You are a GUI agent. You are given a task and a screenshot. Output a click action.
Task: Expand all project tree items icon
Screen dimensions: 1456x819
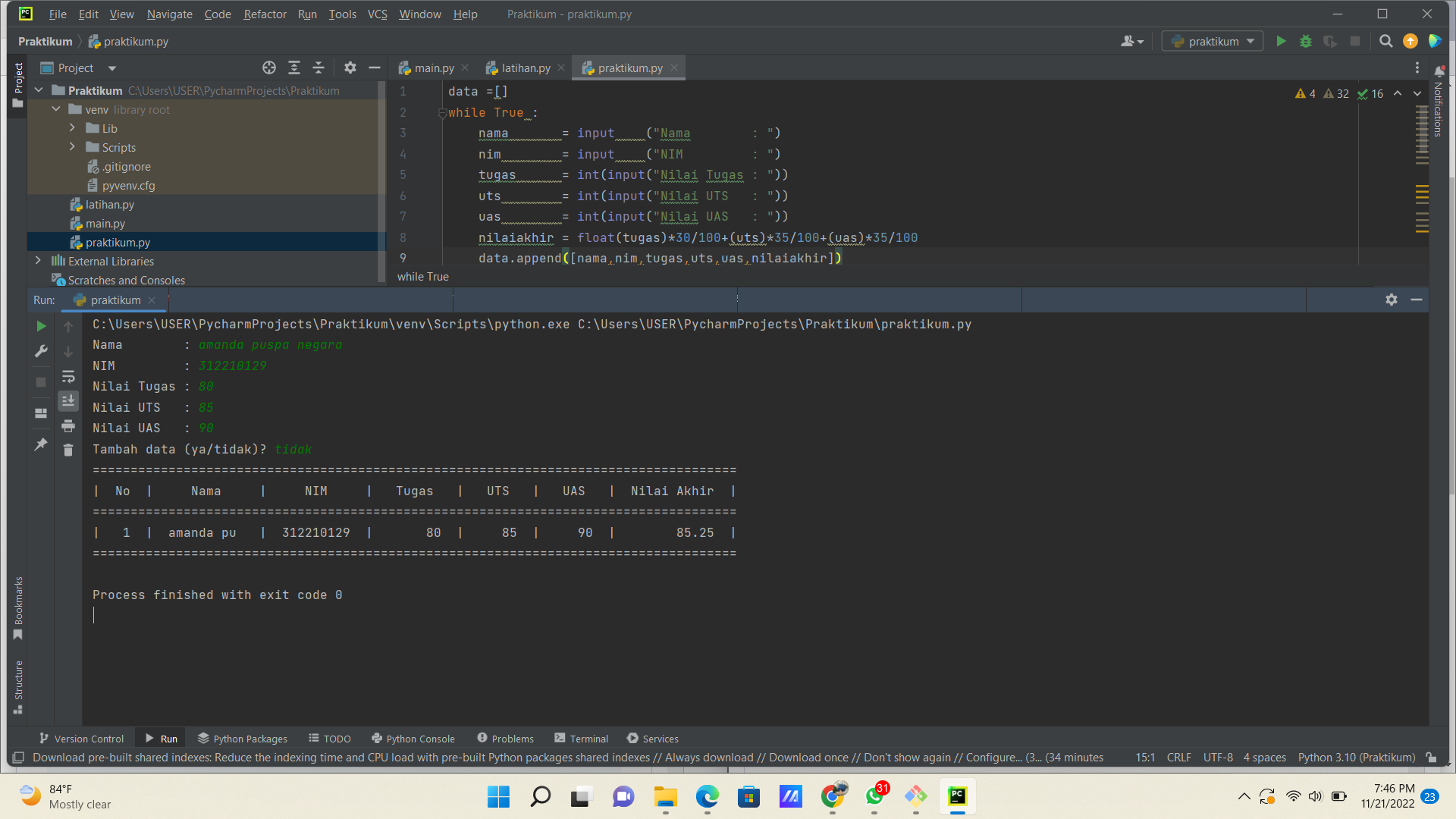click(294, 67)
